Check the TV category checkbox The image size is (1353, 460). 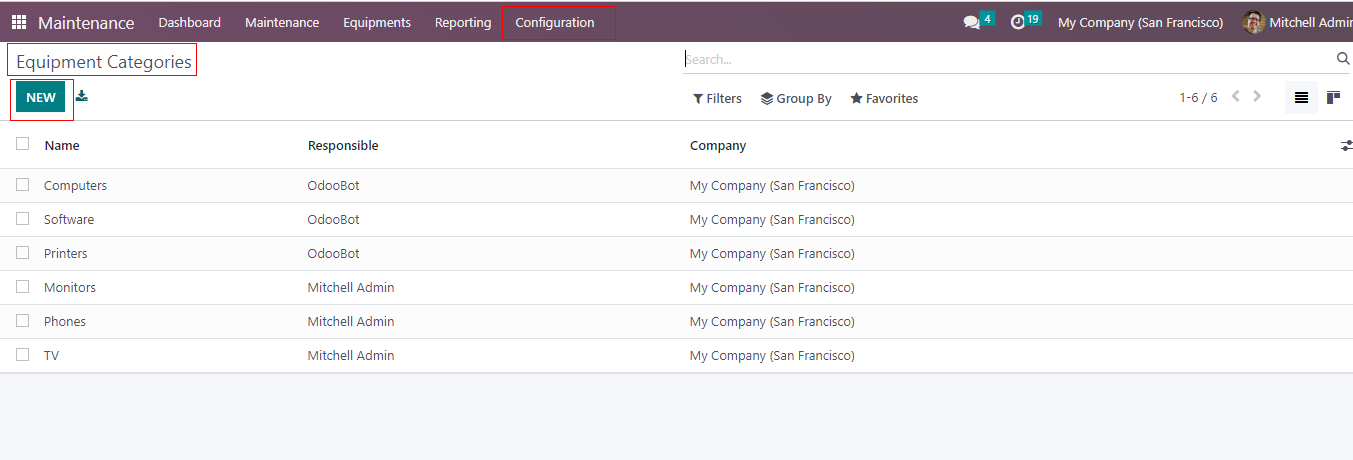click(23, 355)
